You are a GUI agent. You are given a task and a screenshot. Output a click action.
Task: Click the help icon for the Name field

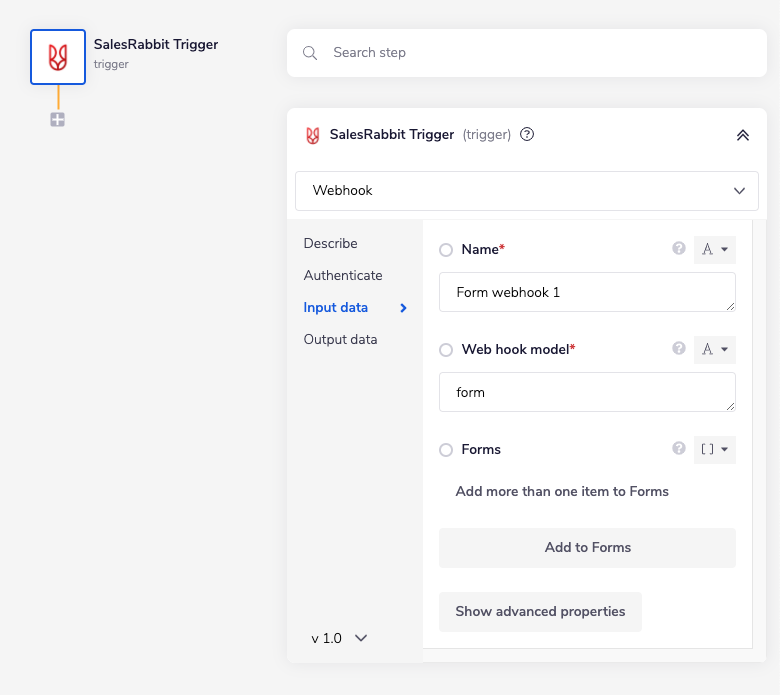679,249
